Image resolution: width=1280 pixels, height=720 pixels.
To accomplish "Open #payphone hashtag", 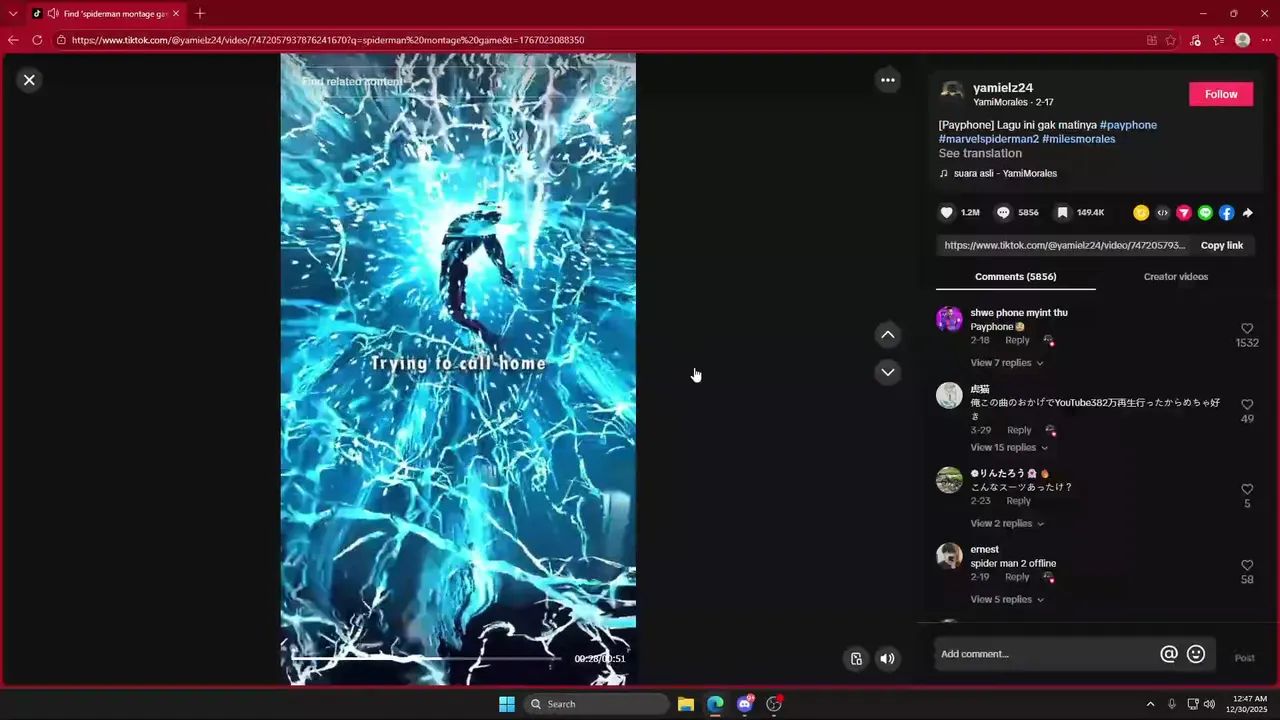I will 1128,125.
